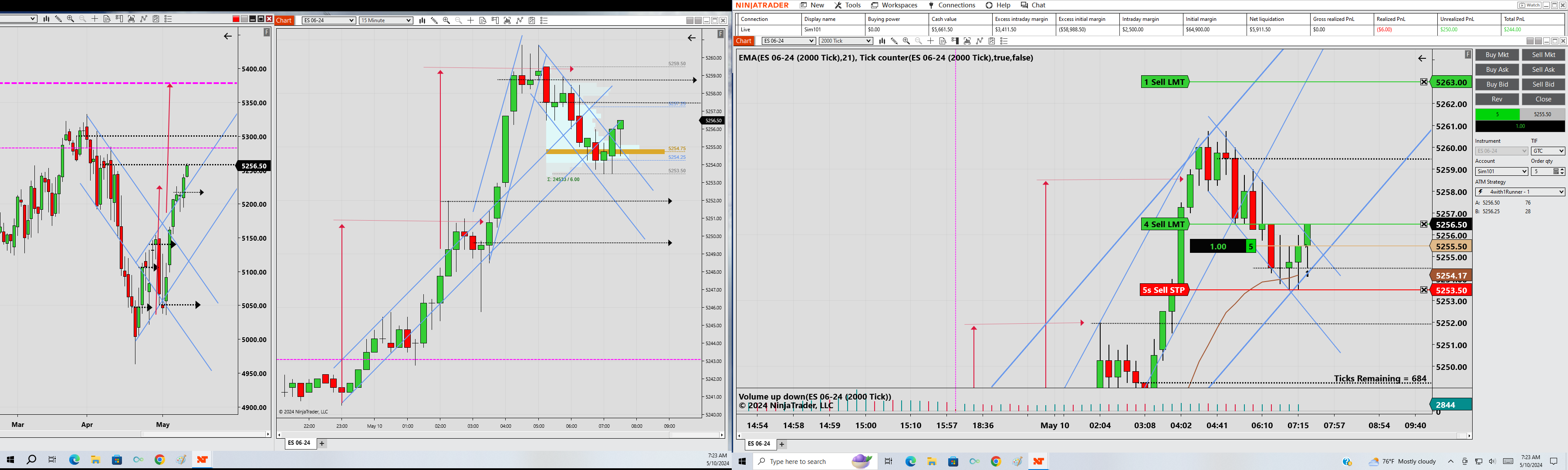Select the 5s Sell STP order label
Viewport: 1568px width, 470px height.
(x=1164, y=290)
